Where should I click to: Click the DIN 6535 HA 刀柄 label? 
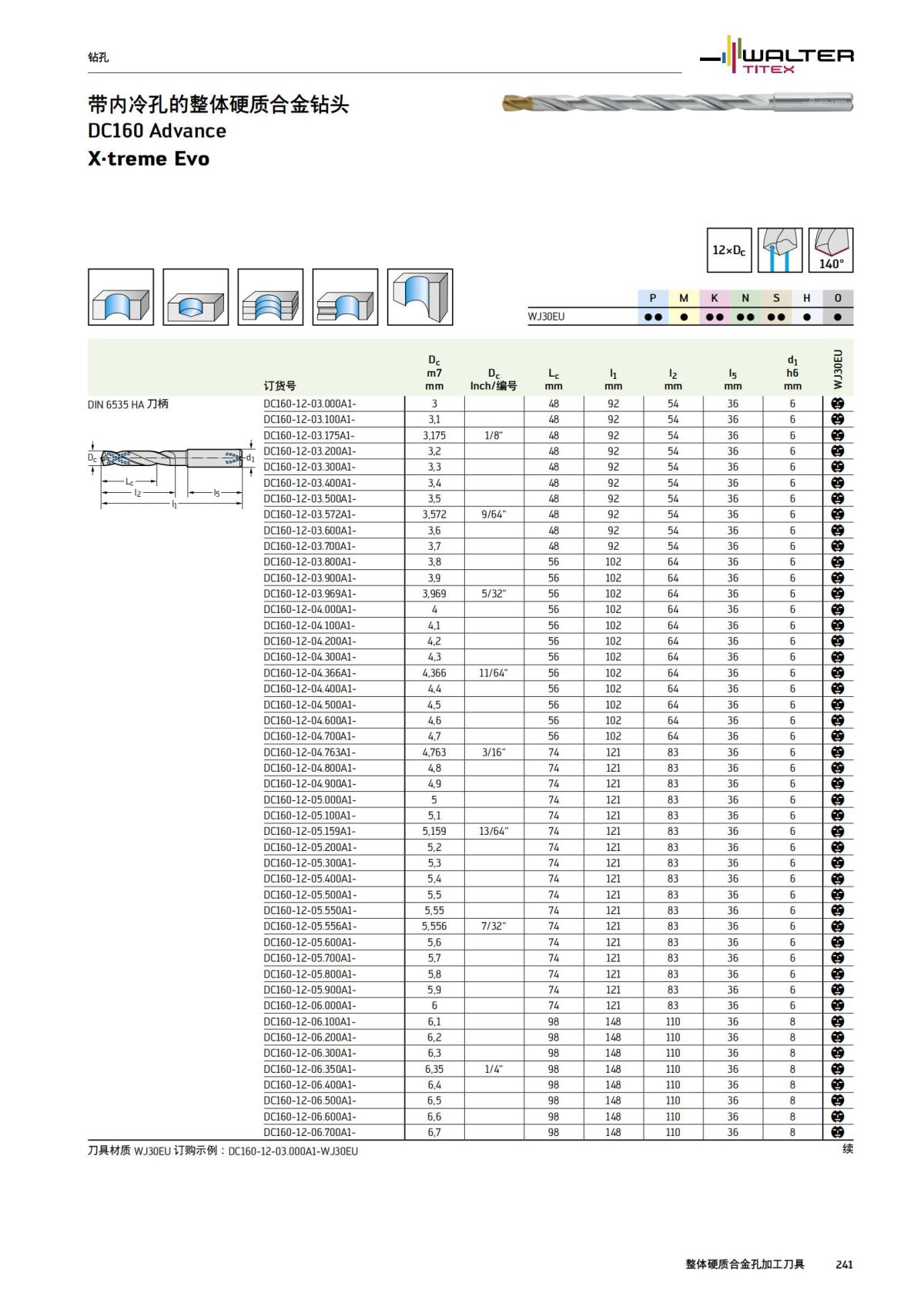(128, 404)
